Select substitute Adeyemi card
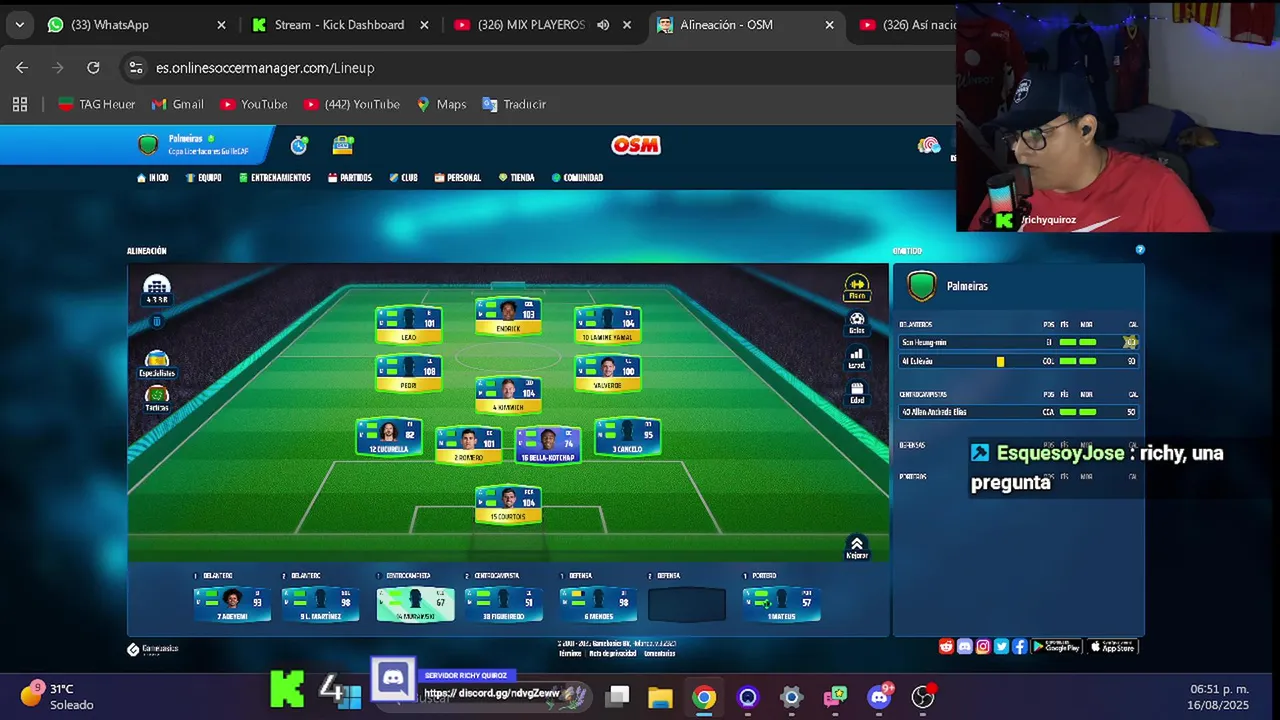Screen dimensions: 1280x720 point(232,604)
